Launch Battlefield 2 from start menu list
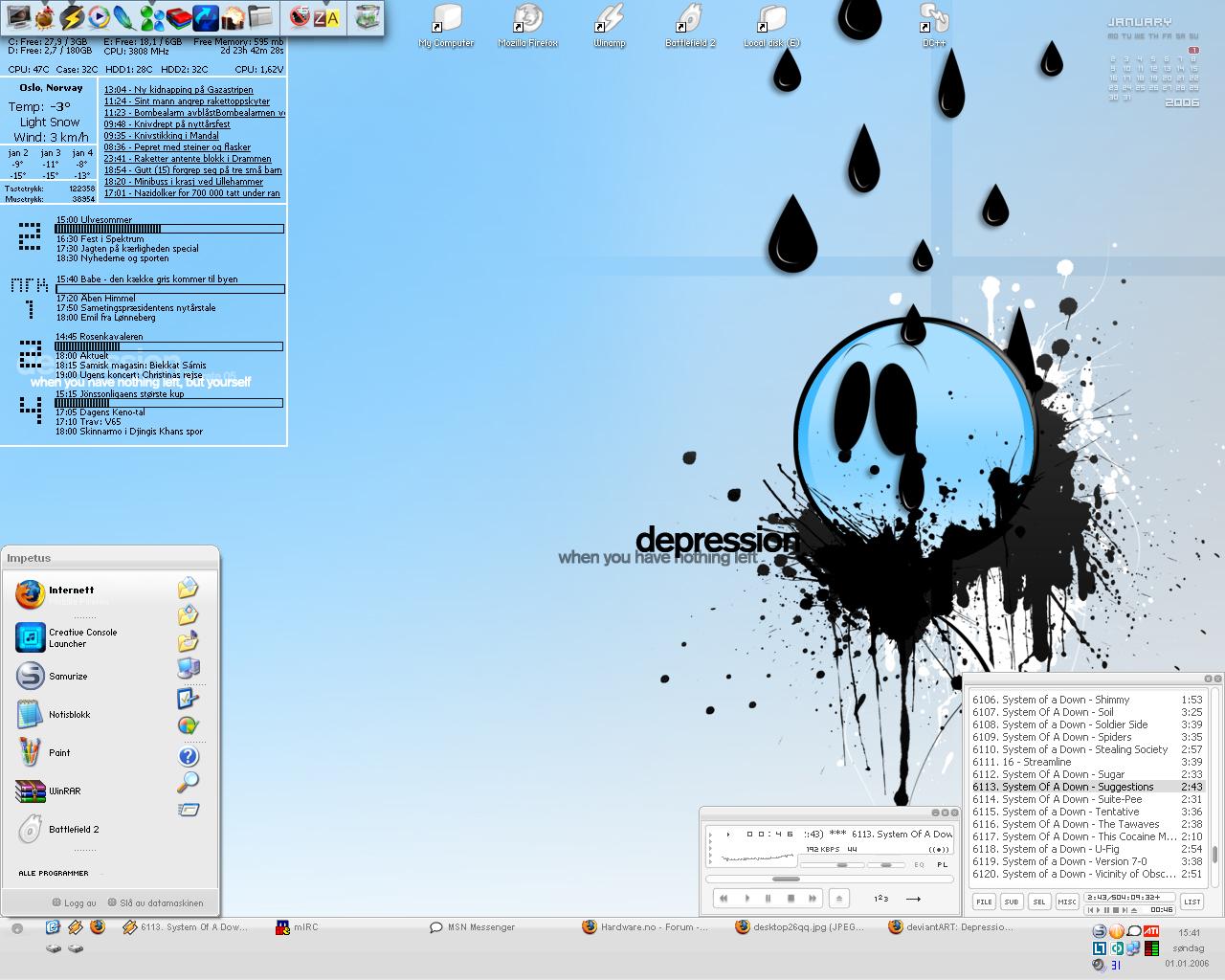The height and width of the screenshot is (980, 1225). pyautogui.click(x=57, y=829)
